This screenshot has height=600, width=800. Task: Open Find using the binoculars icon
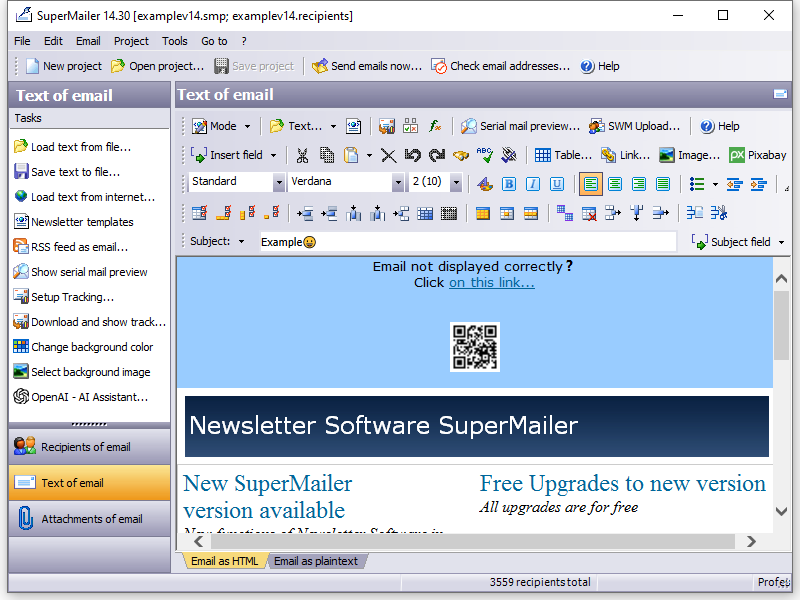pos(461,155)
